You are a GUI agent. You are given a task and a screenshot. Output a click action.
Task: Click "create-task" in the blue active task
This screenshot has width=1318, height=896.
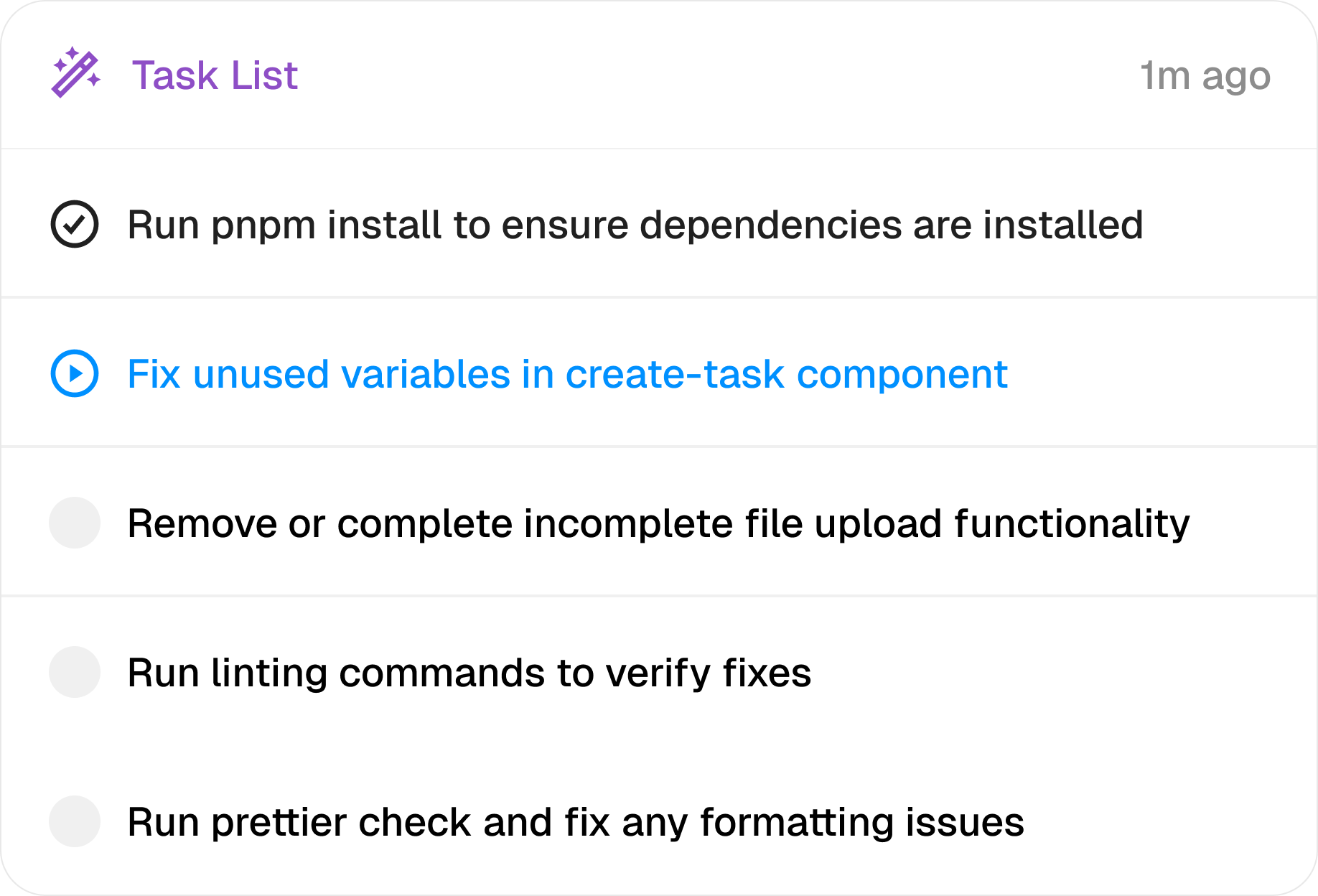coord(675,374)
